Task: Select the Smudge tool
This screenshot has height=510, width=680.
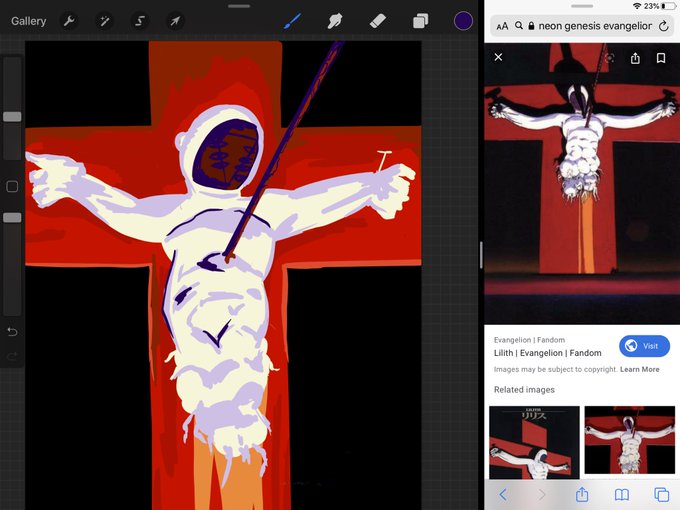Action: (x=335, y=21)
